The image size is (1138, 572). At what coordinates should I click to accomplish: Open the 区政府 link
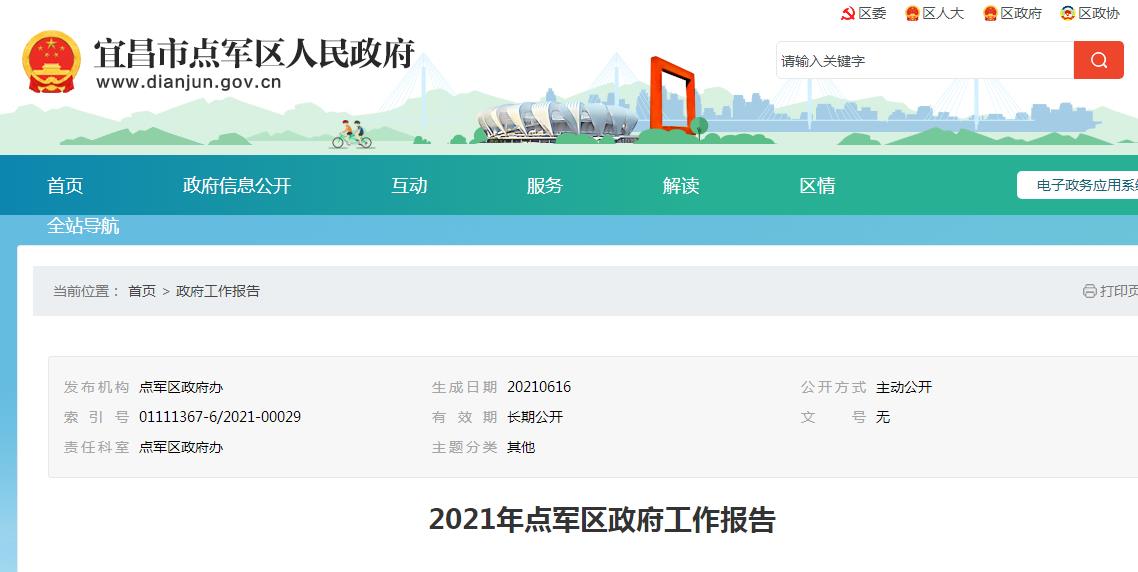1020,13
